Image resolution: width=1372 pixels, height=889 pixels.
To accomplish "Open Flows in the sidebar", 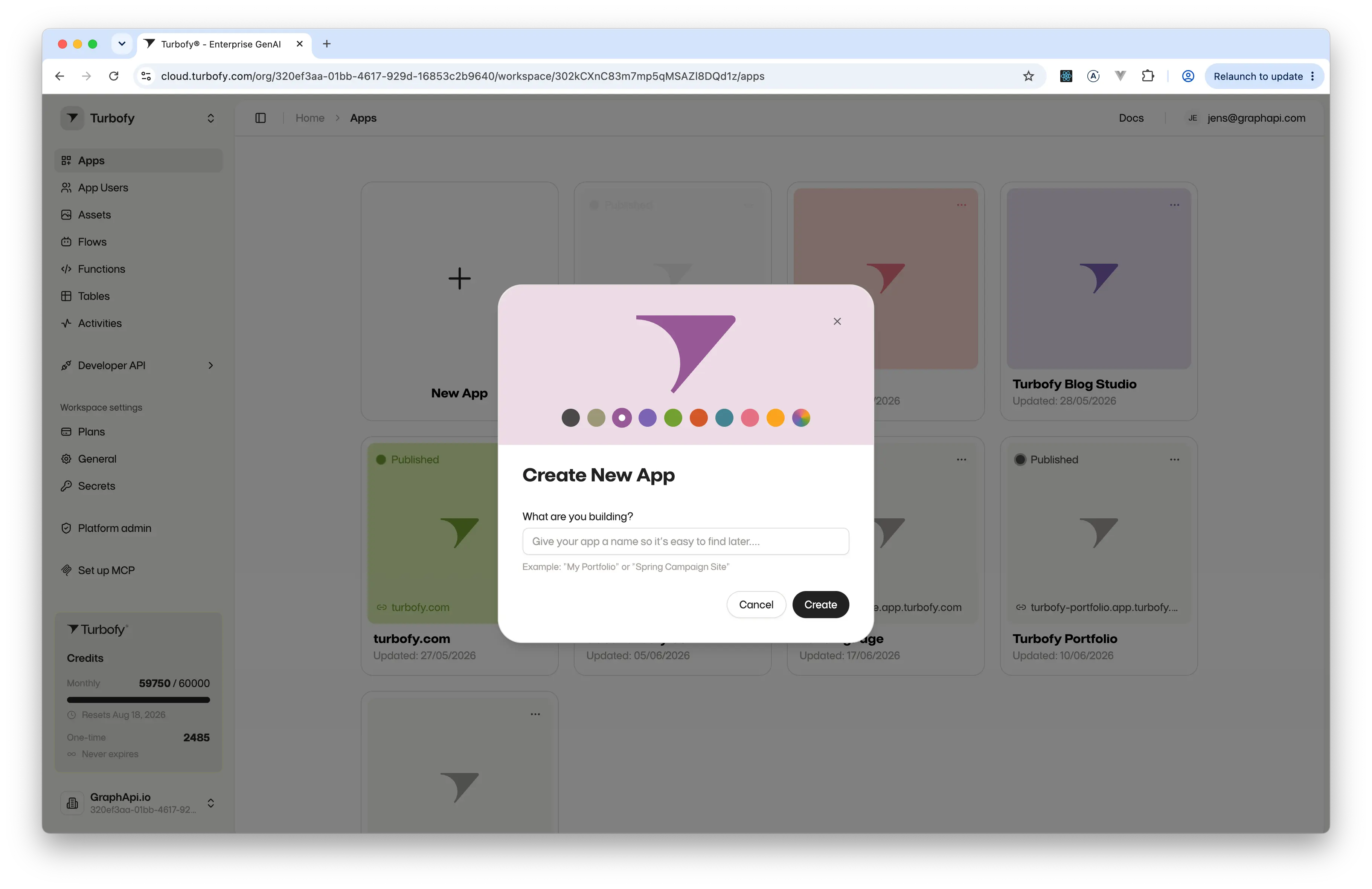I will pos(138,242).
